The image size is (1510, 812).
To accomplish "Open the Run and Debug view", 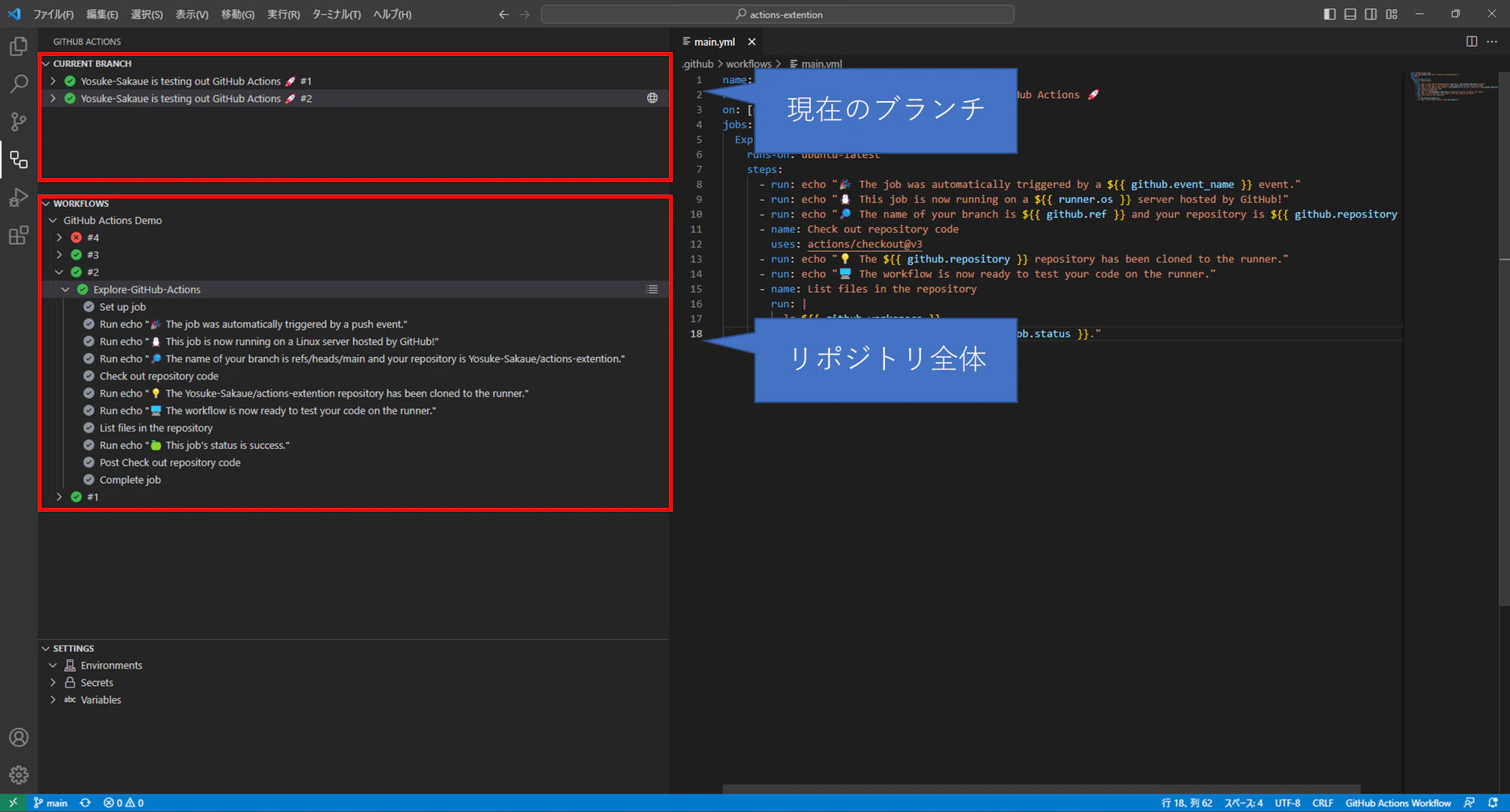I will 19,198.
